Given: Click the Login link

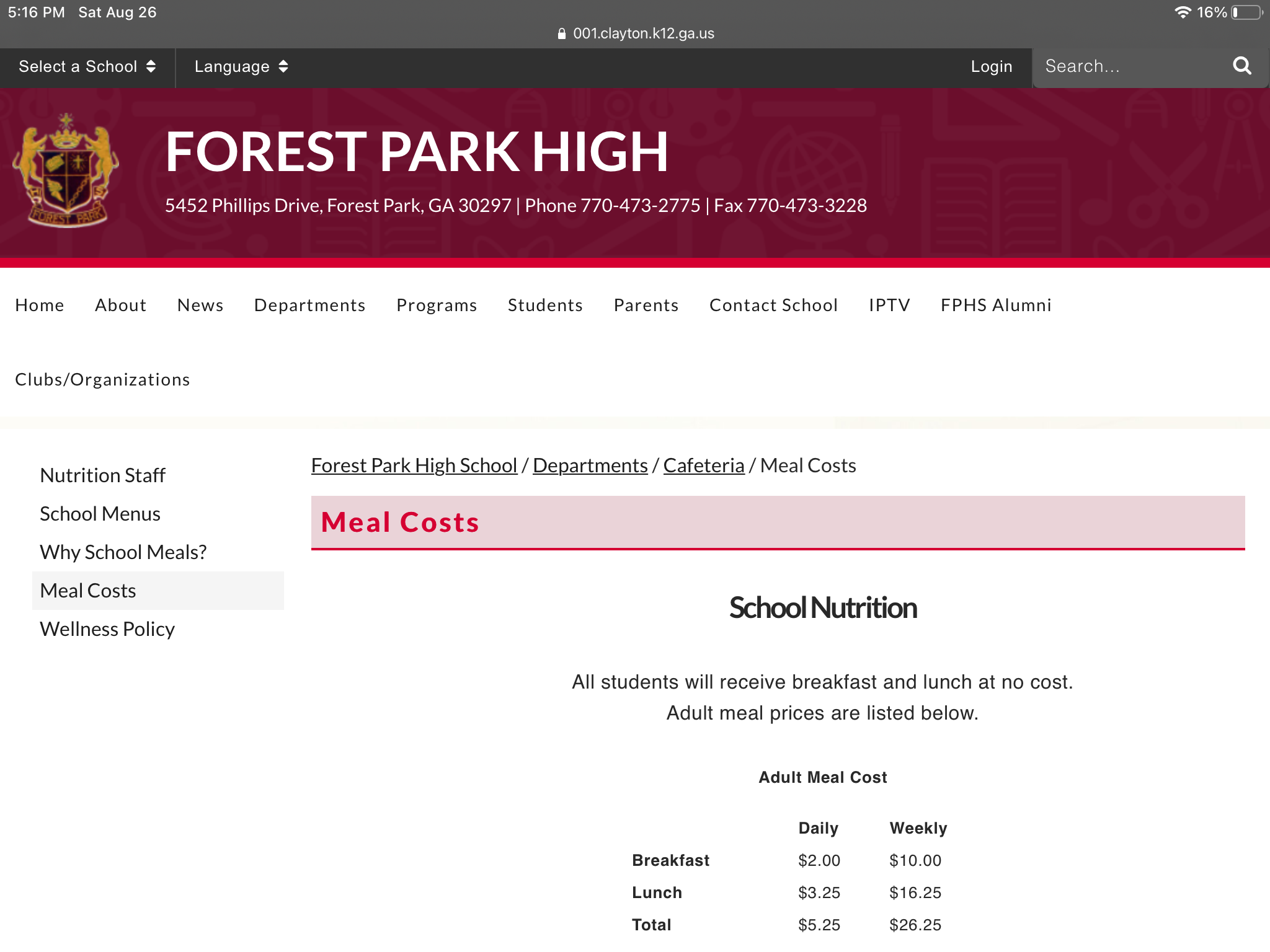Looking at the screenshot, I should (992, 66).
